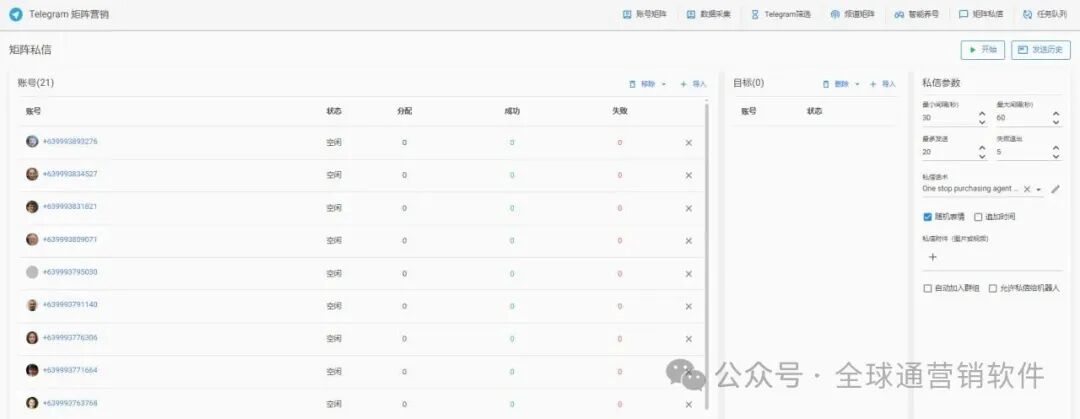Open account link +639993771664
This screenshot has height=419, width=1080.
pos(70,370)
